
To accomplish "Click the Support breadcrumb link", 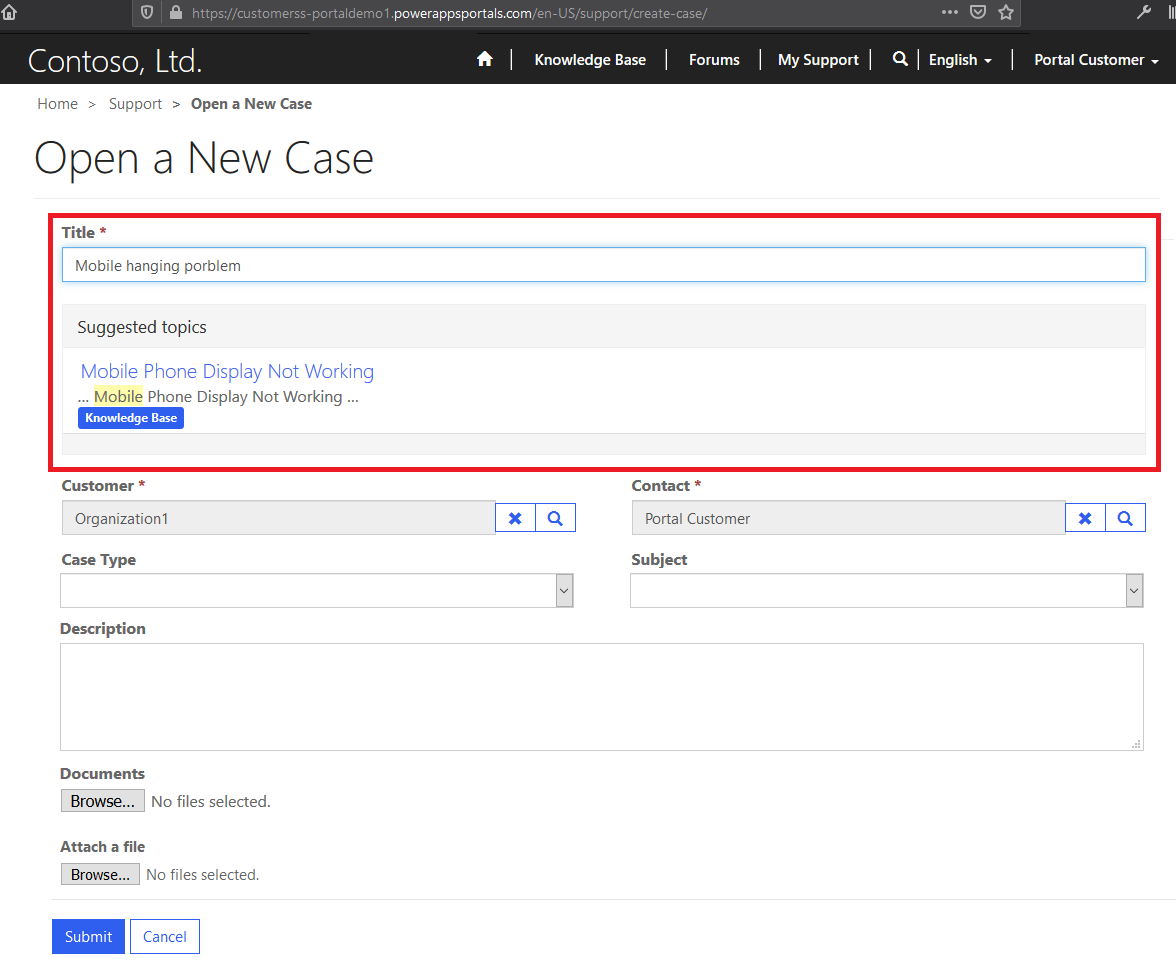I will tap(135, 104).
